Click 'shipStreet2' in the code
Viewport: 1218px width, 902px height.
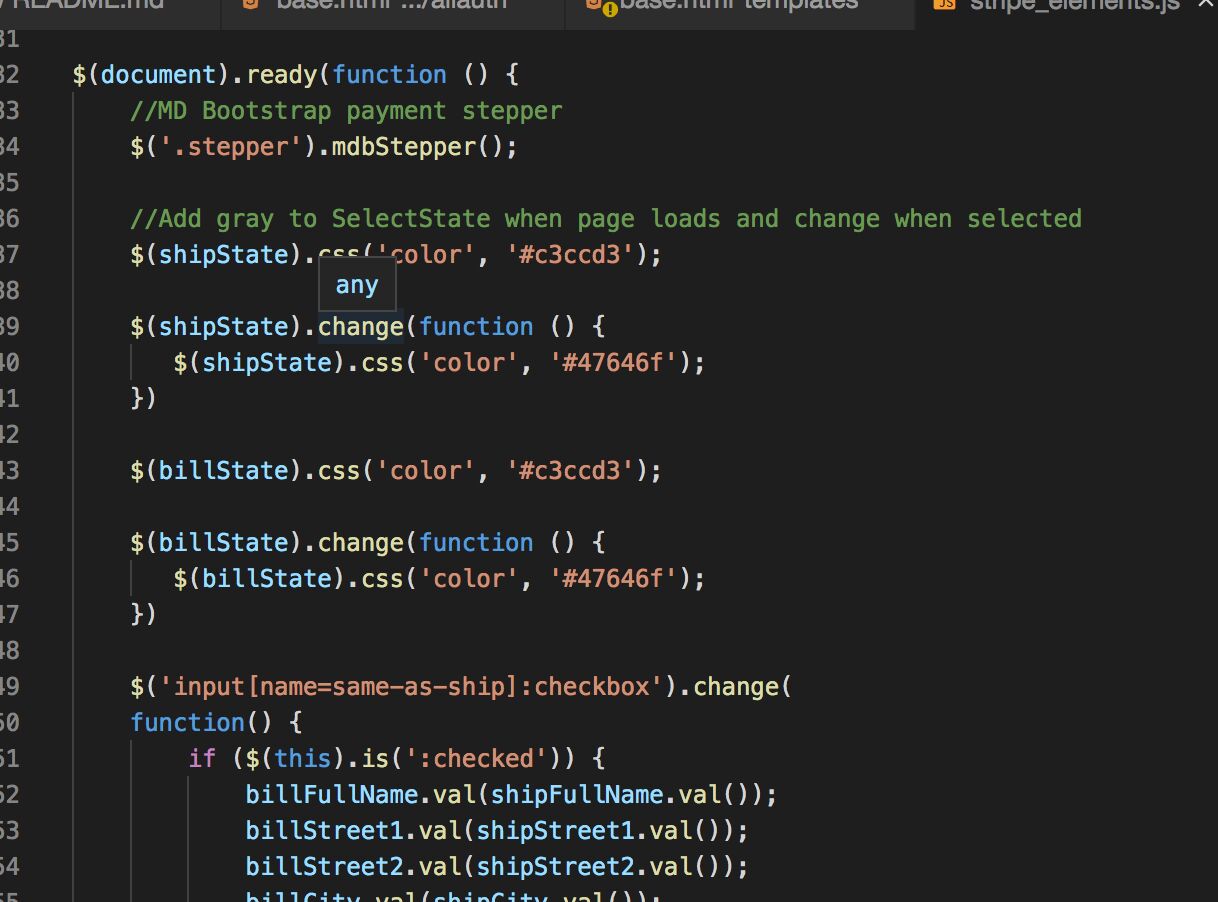(x=556, y=867)
